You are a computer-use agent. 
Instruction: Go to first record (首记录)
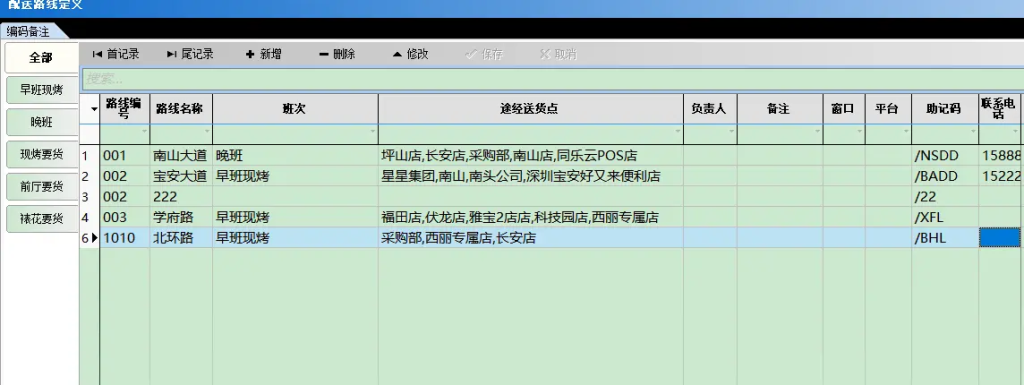[116, 54]
